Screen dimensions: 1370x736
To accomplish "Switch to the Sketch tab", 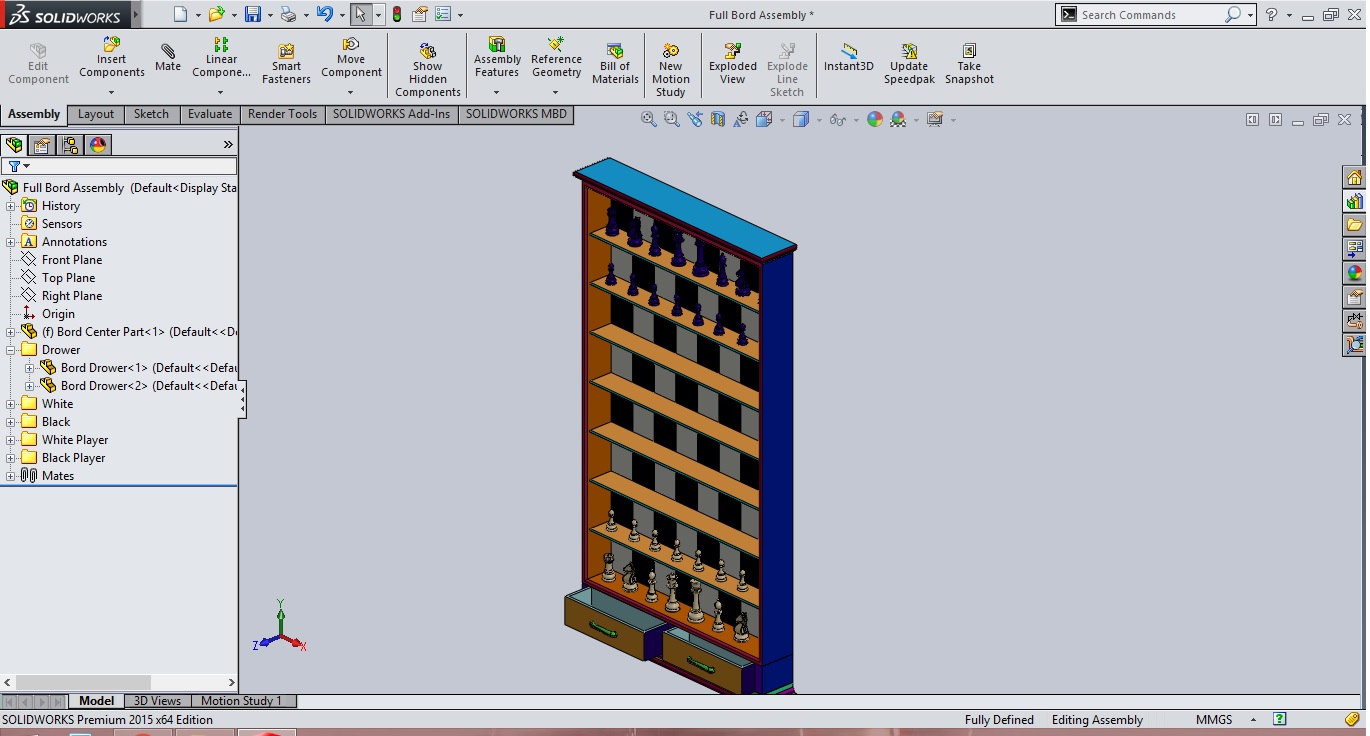I will click(152, 114).
